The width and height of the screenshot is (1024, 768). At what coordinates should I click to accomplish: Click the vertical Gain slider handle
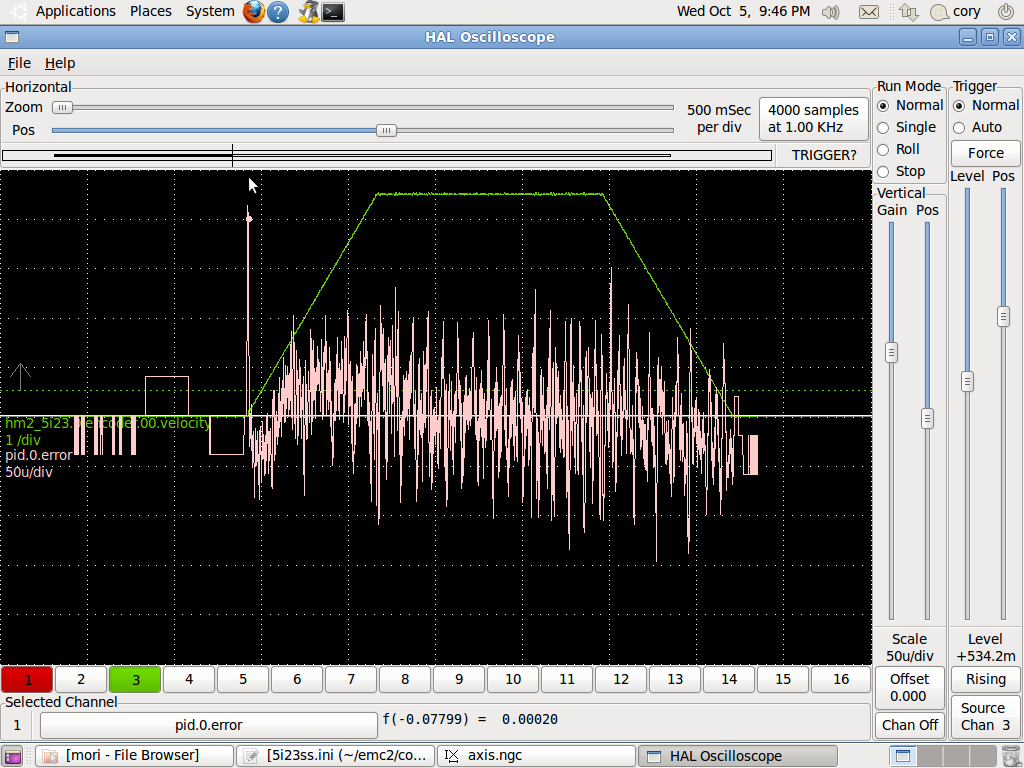(891, 353)
